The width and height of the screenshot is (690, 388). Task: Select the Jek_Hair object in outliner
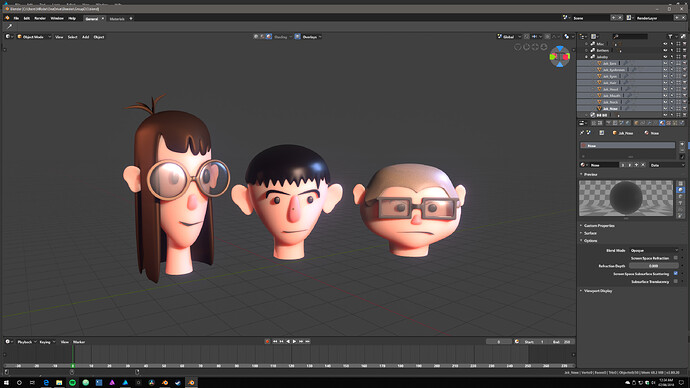click(x=609, y=83)
